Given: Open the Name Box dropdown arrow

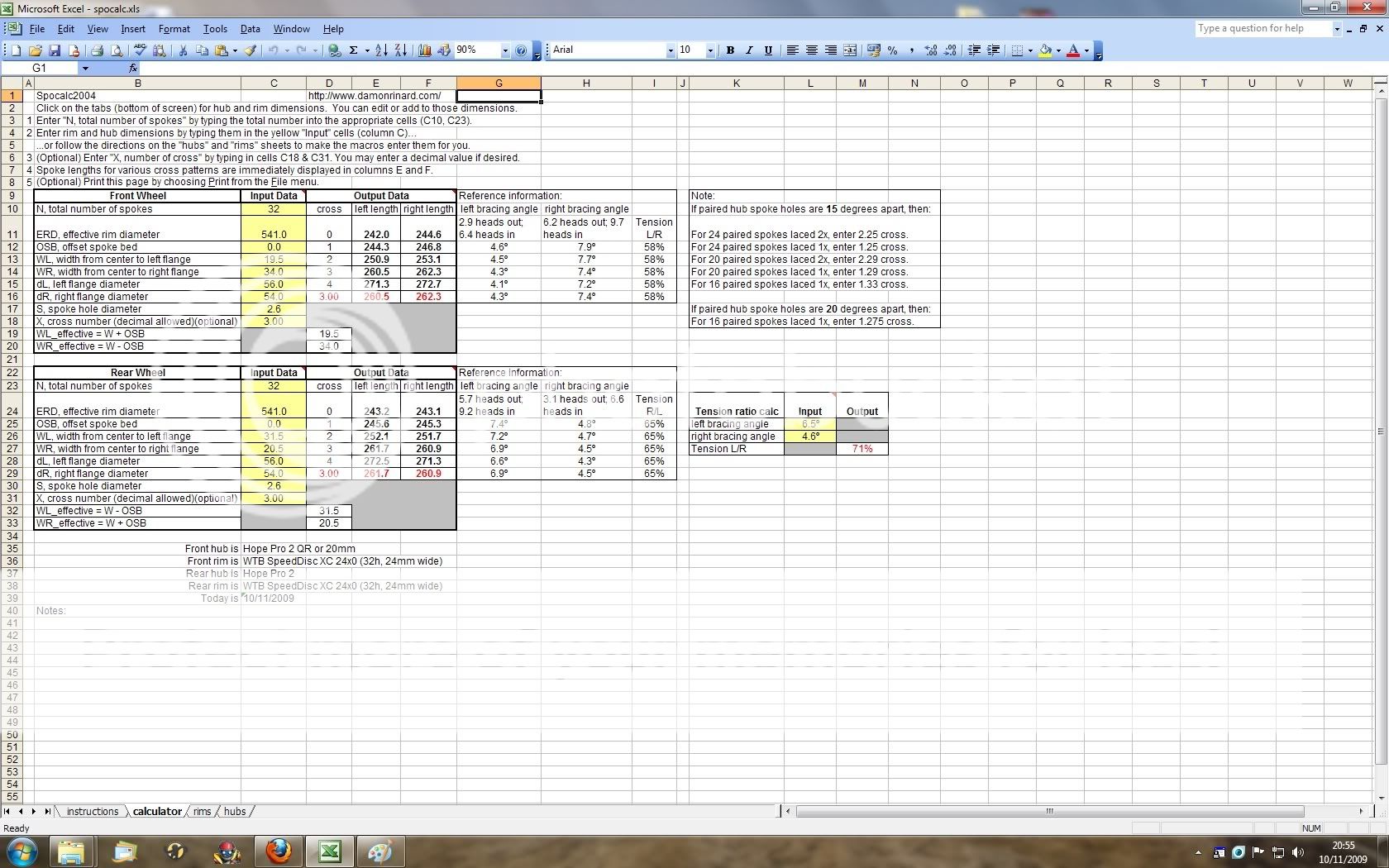Looking at the screenshot, I should point(84,68).
